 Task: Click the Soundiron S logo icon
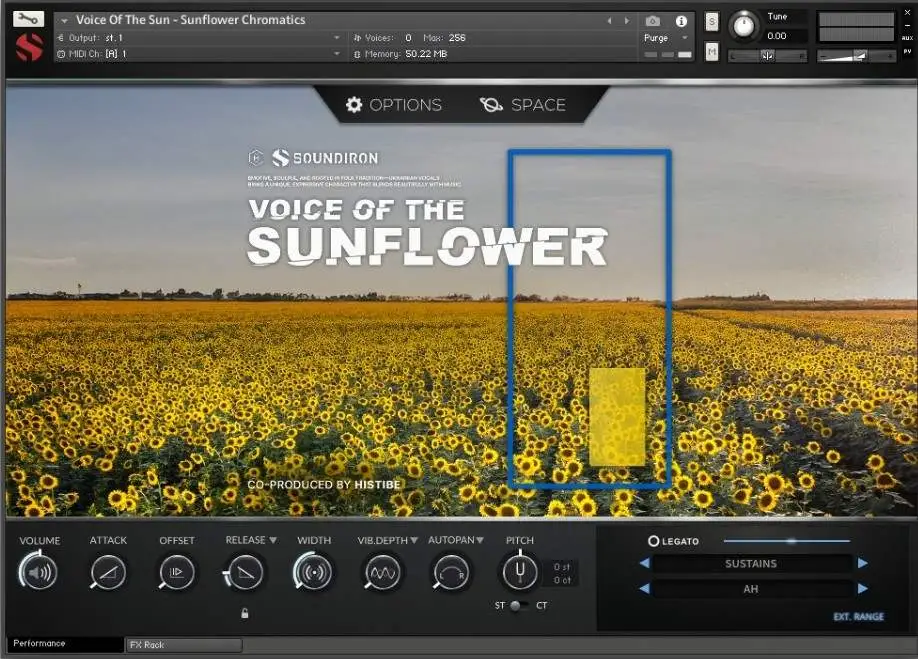pos(29,47)
